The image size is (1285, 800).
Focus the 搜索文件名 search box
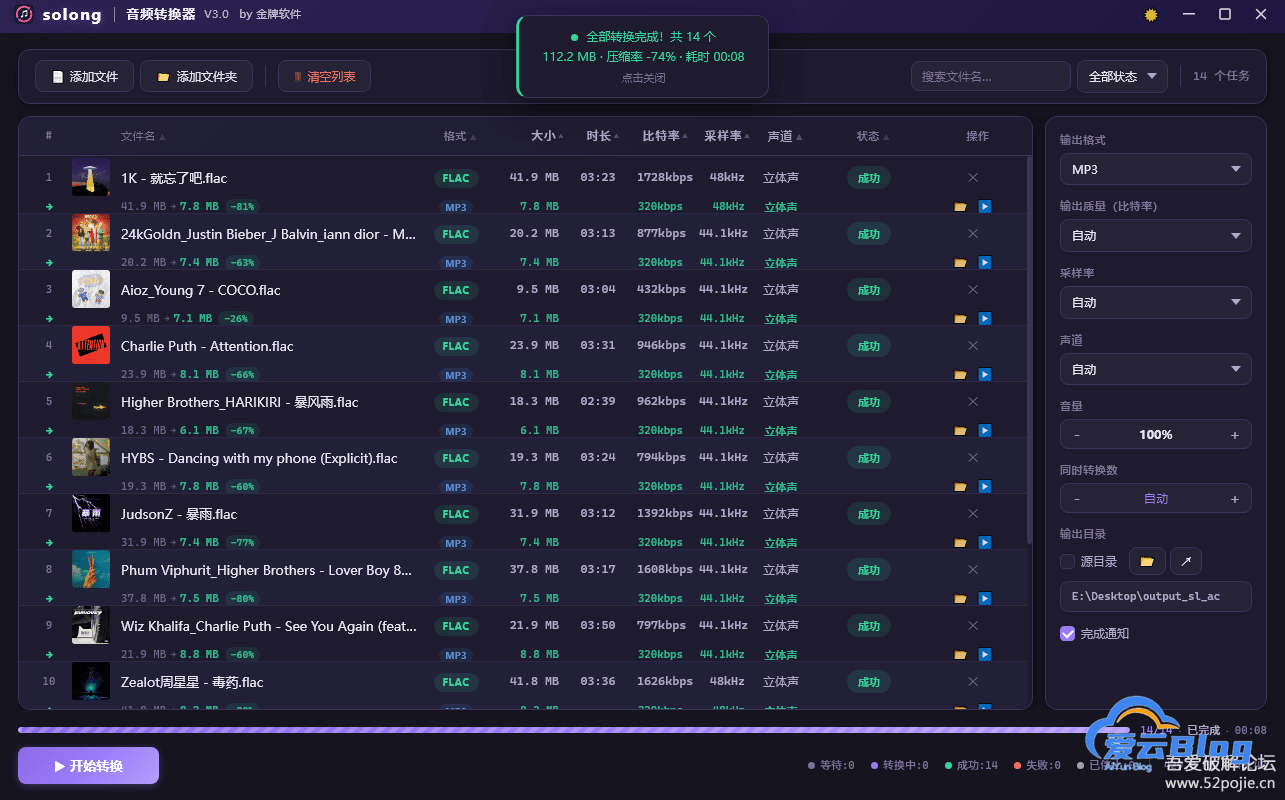click(990, 77)
